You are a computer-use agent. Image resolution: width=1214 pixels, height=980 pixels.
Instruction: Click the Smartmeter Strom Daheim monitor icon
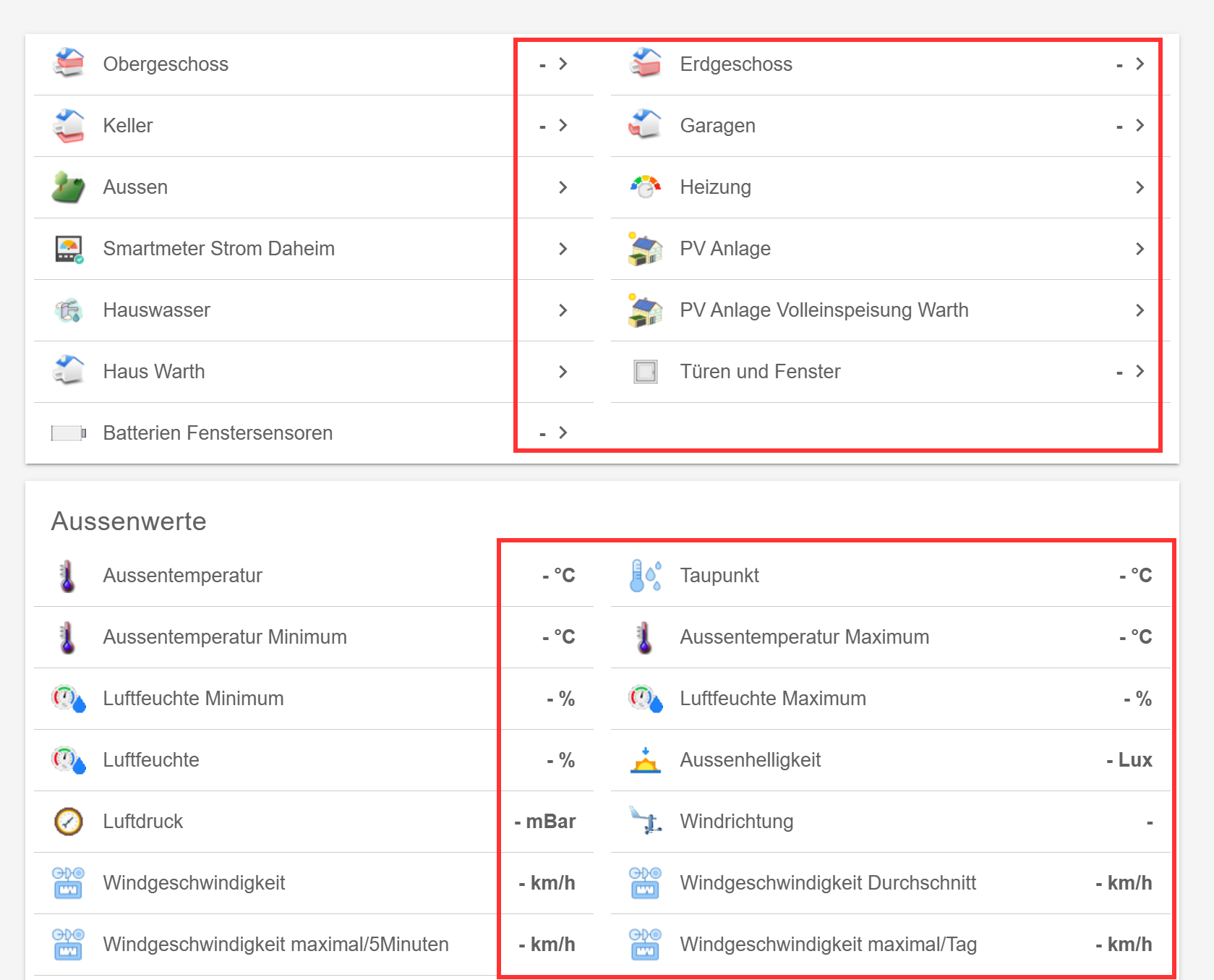[x=69, y=249]
